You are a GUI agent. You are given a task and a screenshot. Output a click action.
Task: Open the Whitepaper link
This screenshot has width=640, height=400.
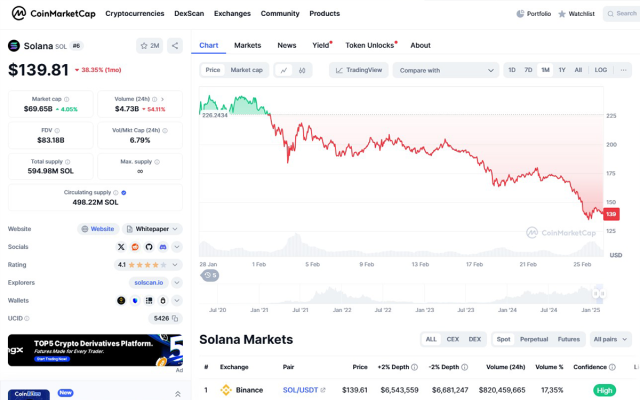[x=152, y=228]
